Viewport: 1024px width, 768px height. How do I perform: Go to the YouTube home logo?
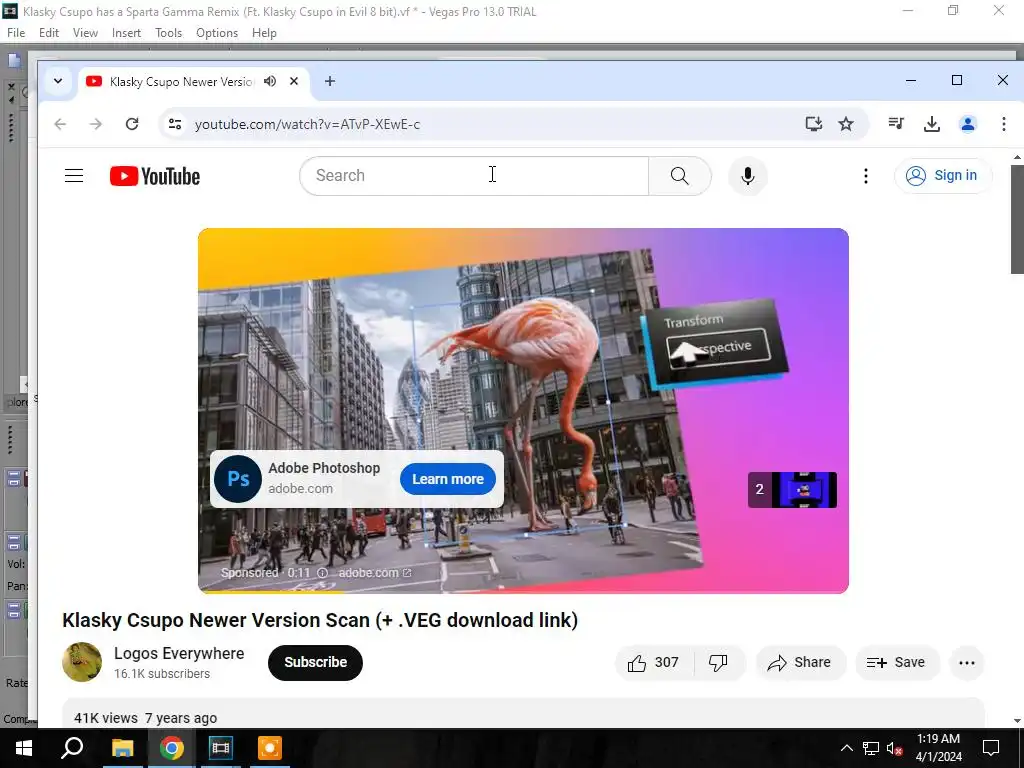pos(155,176)
